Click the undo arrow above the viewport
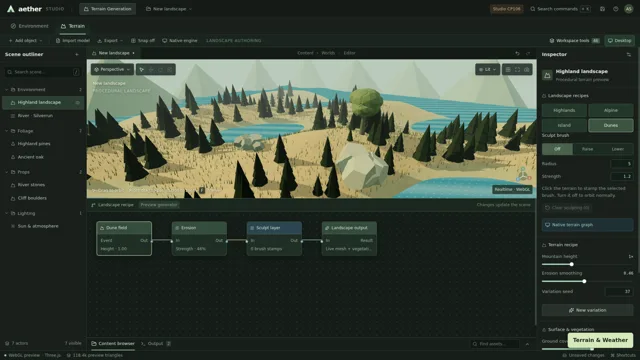Image resolution: width=640 pixels, height=360 pixels. pyautogui.click(x=517, y=53)
